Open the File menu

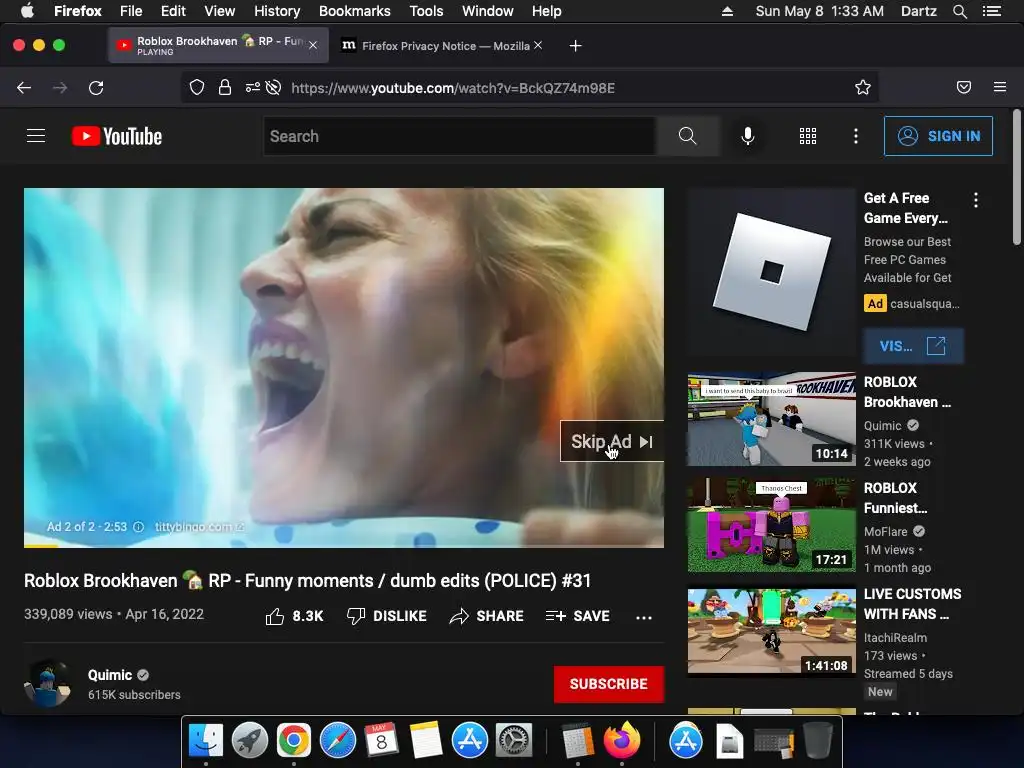click(131, 11)
